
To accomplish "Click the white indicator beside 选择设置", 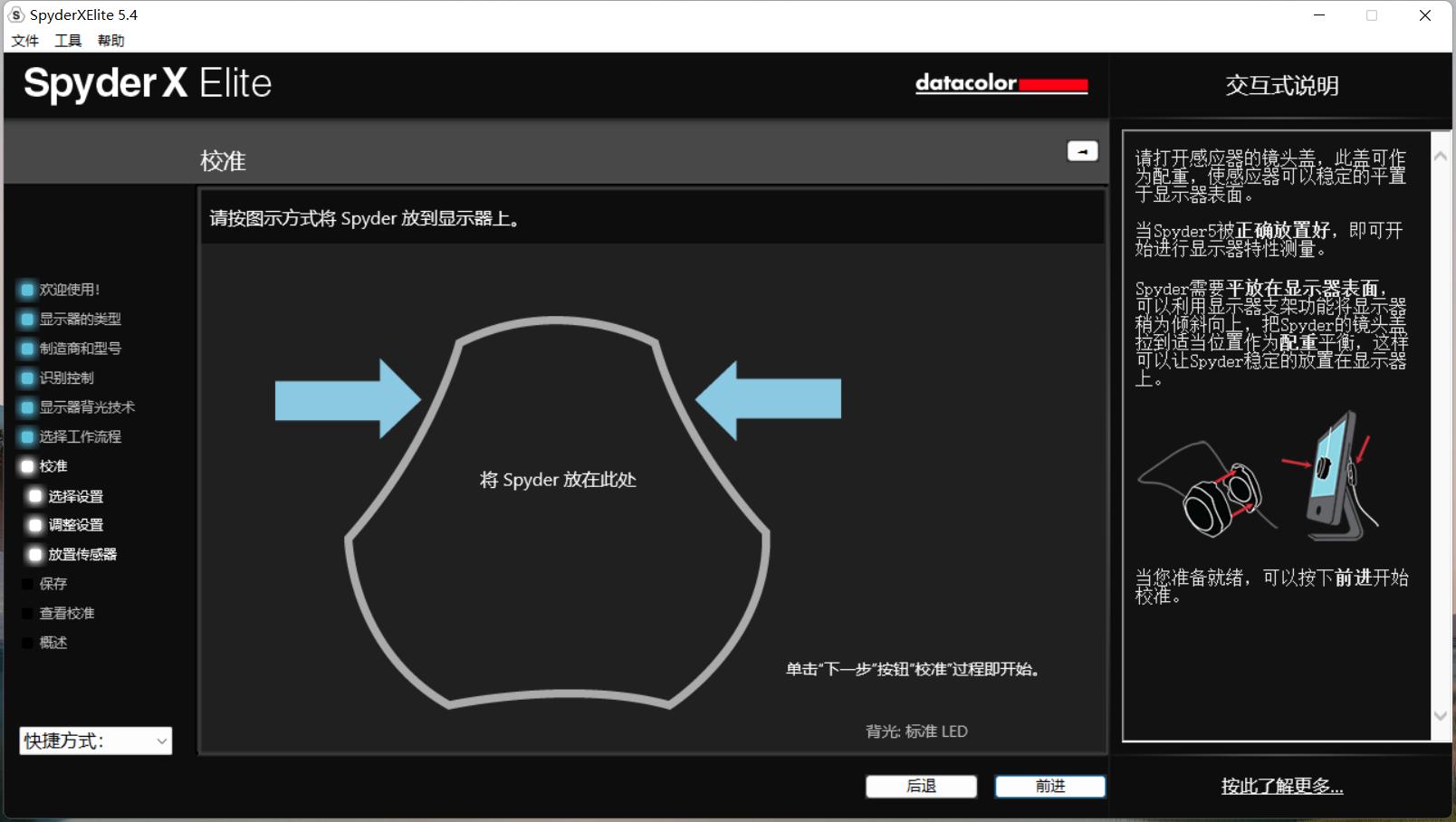I will coord(35,496).
